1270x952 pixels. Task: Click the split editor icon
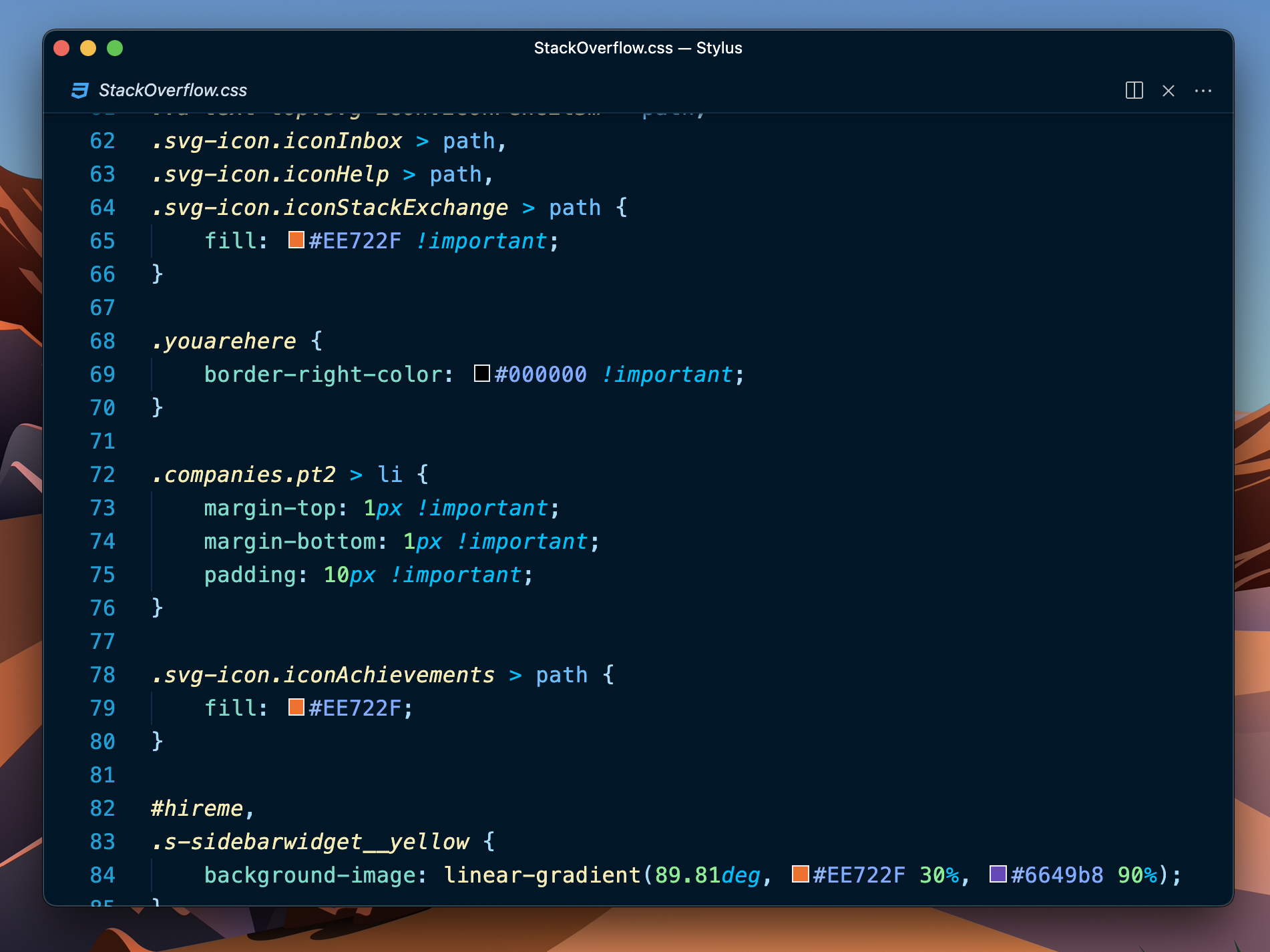[1134, 90]
